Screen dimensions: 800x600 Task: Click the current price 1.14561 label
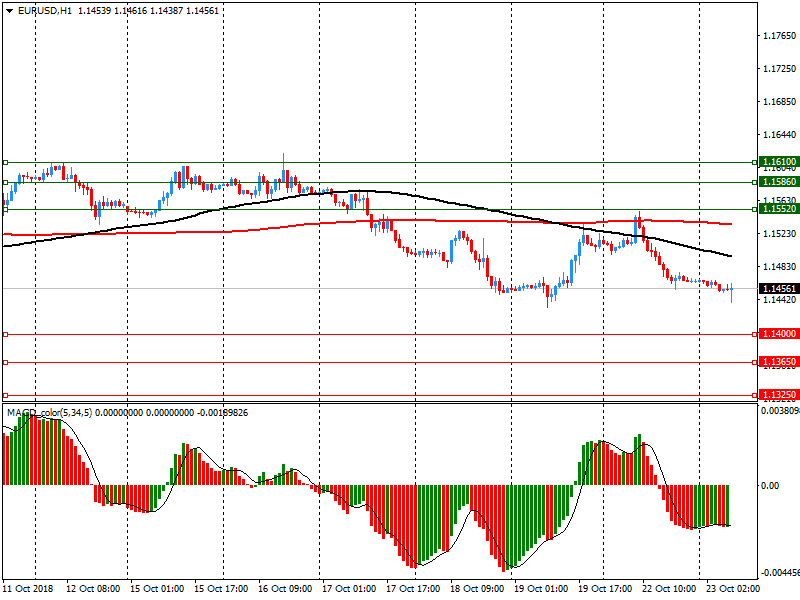click(x=778, y=288)
